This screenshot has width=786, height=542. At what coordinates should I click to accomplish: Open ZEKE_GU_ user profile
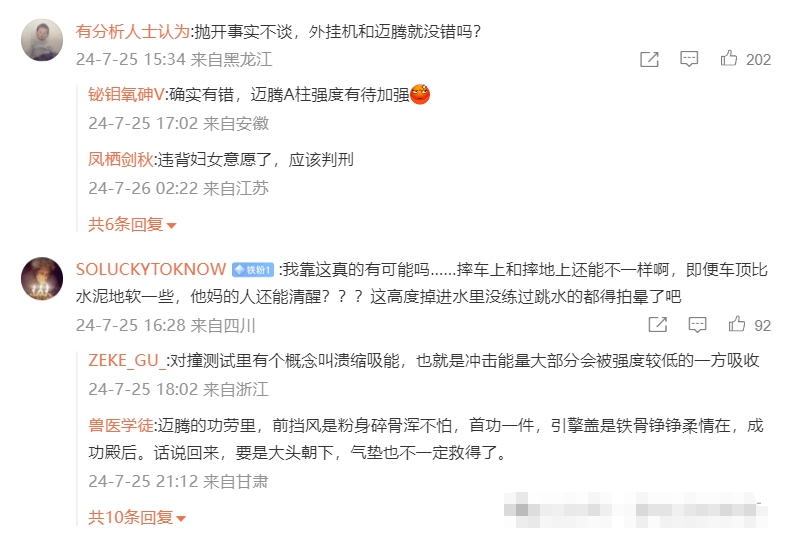[x=127, y=360]
